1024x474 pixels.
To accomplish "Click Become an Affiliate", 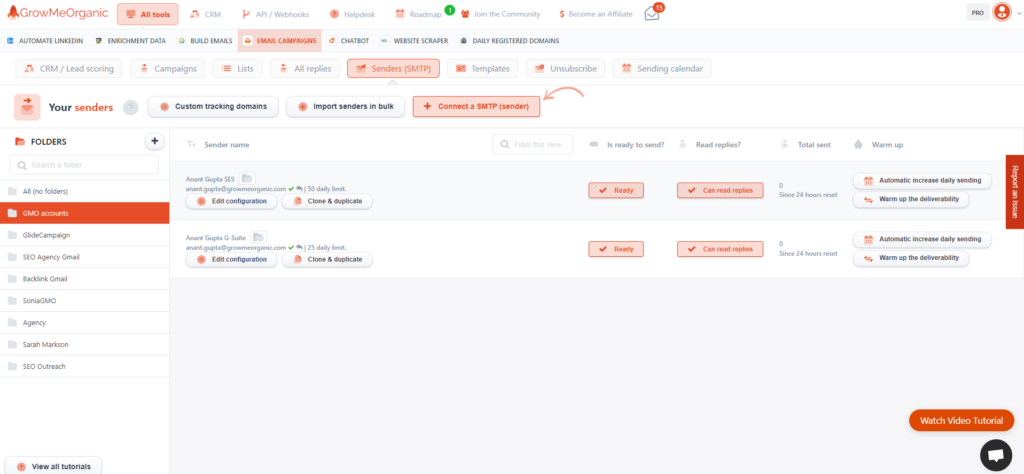I will pos(596,14).
